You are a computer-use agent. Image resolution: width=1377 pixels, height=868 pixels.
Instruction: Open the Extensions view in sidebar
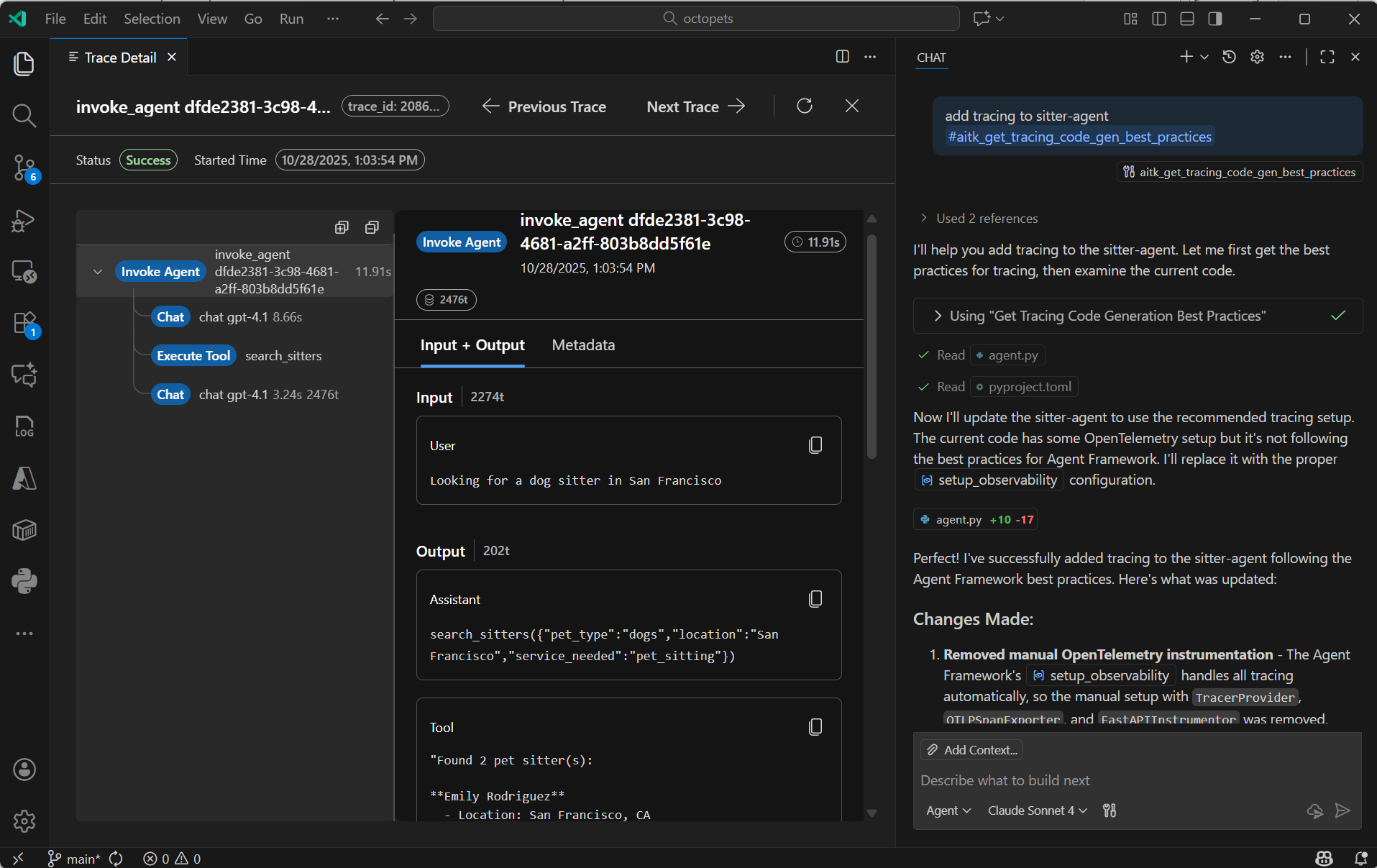click(x=24, y=324)
